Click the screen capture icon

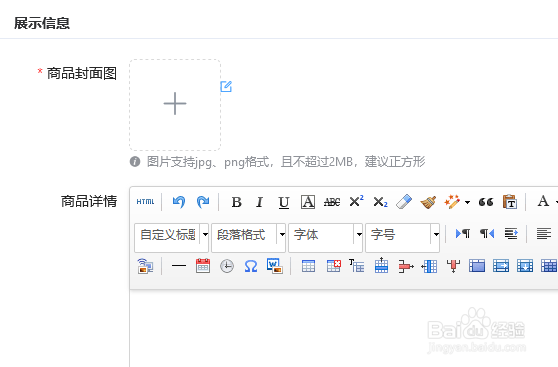tap(145, 266)
